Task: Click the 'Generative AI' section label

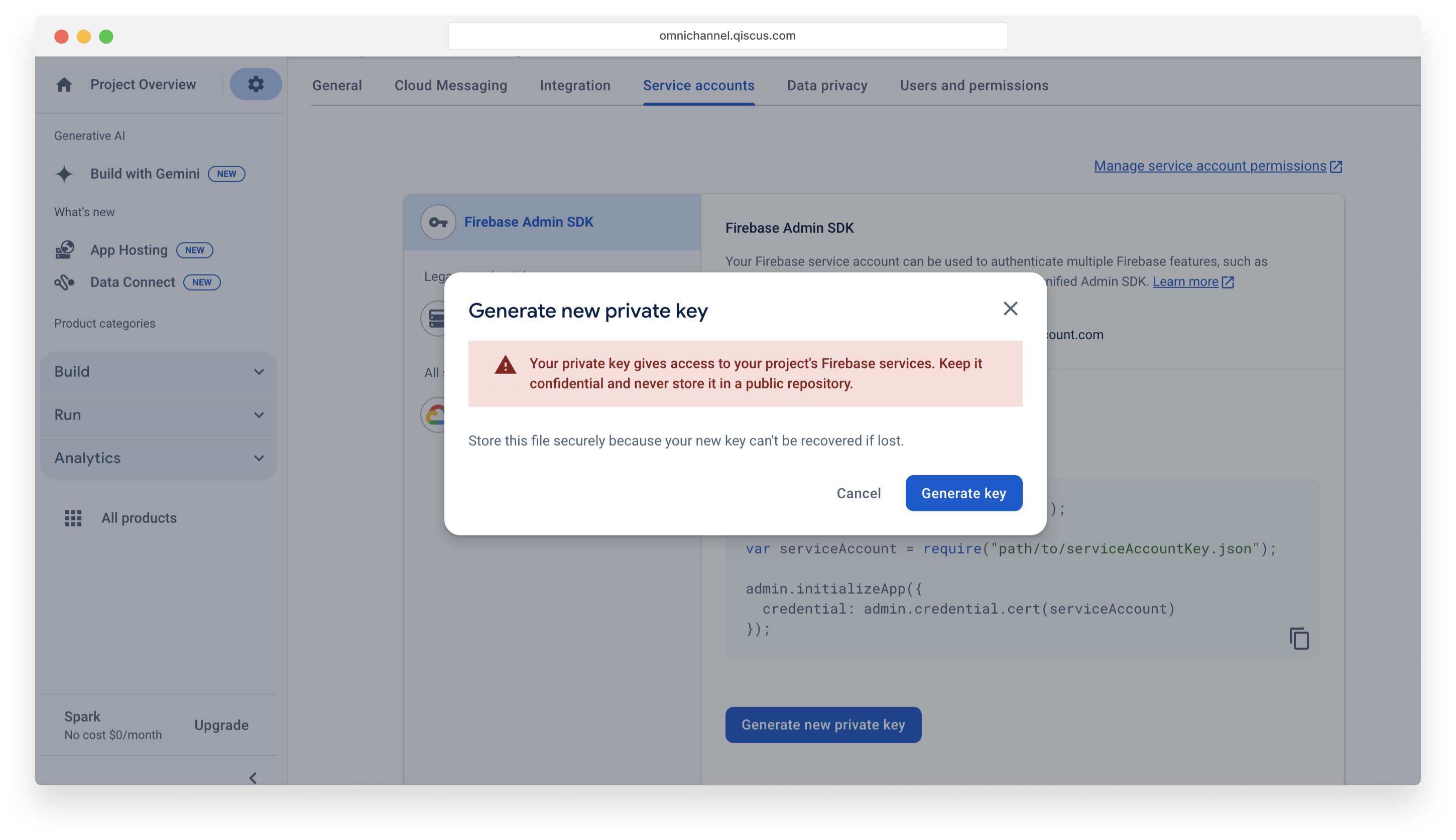Action: pos(89,136)
